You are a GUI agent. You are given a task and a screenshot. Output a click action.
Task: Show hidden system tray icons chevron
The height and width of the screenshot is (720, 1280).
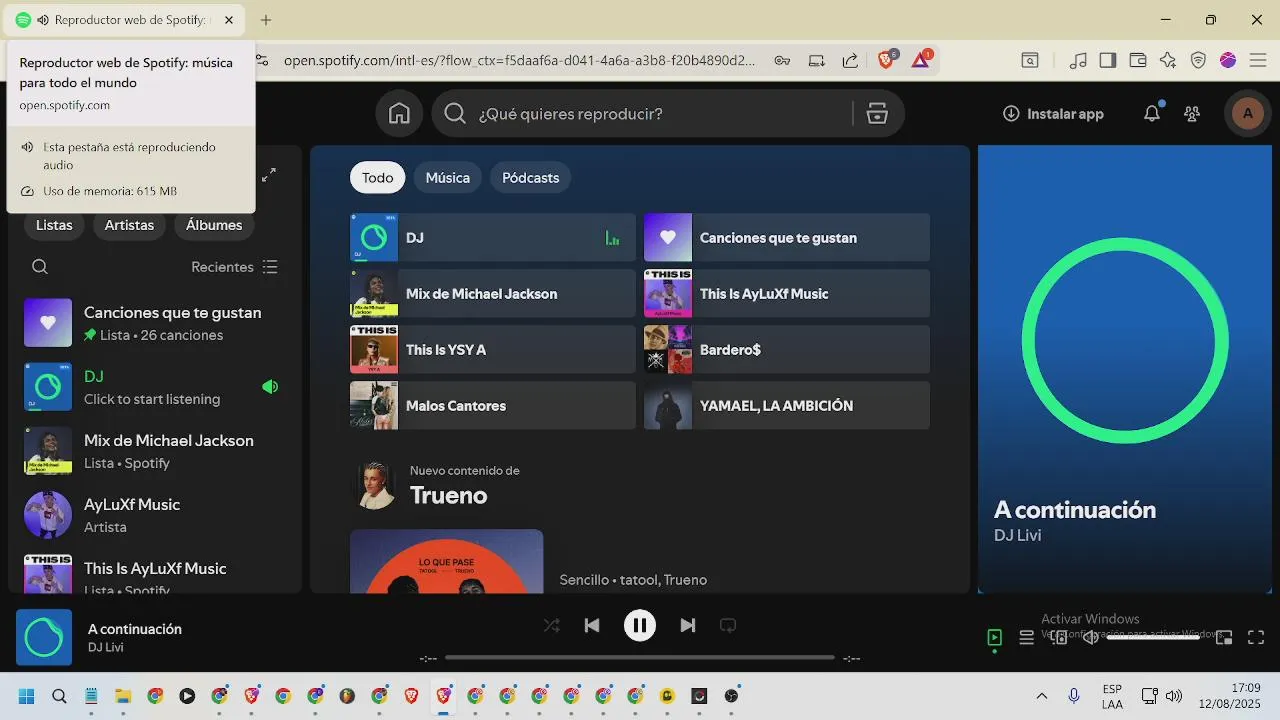coord(1042,696)
